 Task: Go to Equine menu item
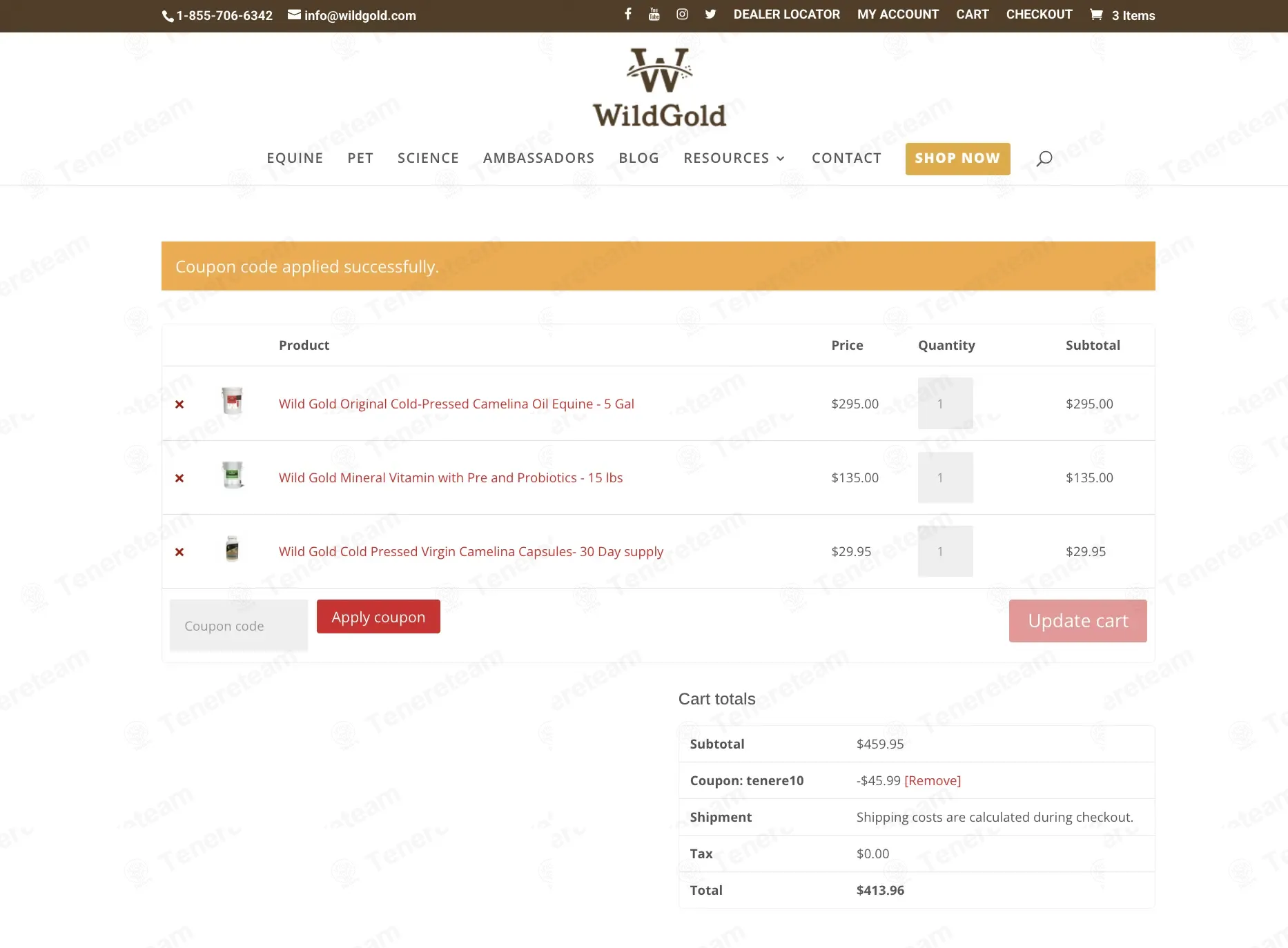[295, 158]
